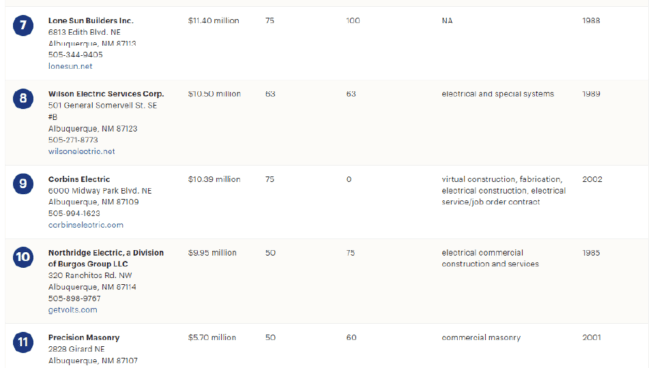
Task: Click the electrical and special systems text
Action: point(498,94)
